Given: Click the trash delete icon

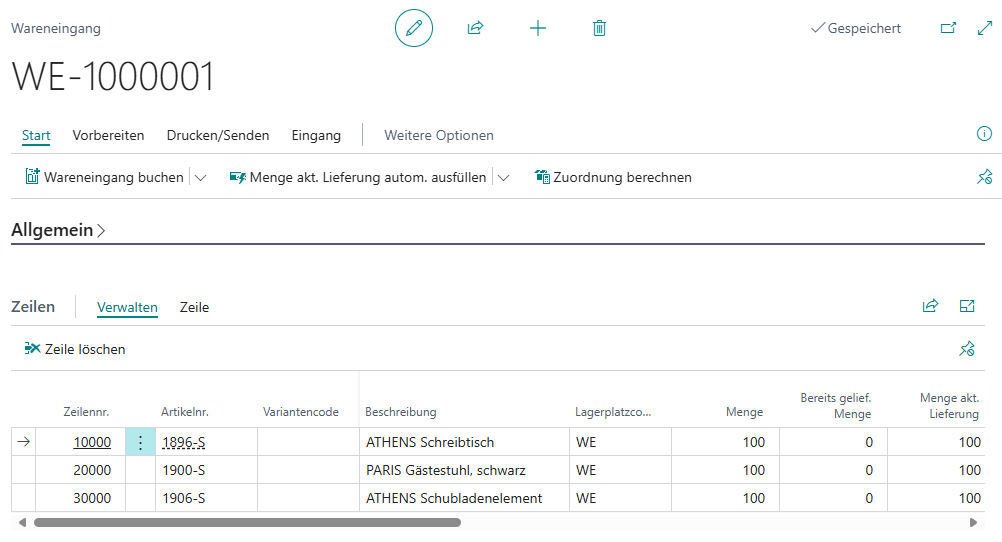Looking at the screenshot, I should click(599, 28).
